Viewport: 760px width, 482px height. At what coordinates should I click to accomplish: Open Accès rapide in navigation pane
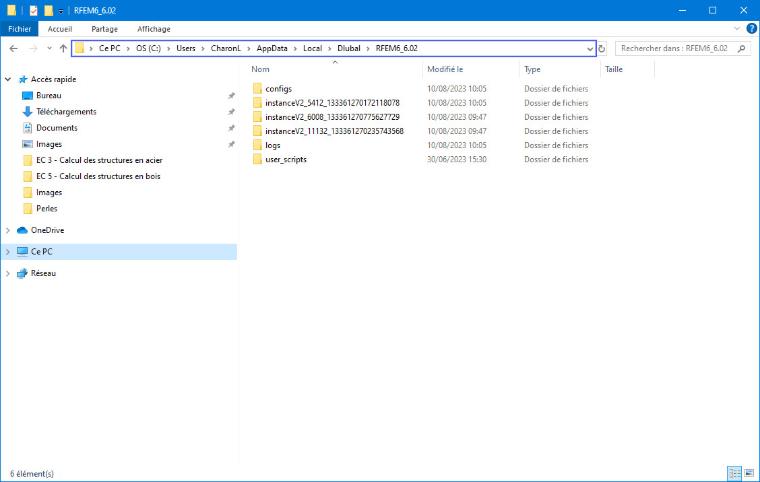[53, 79]
